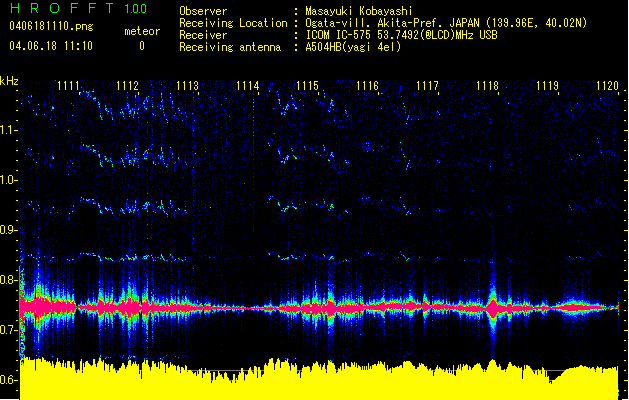Click the 1119 time marker

click(x=548, y=85)
